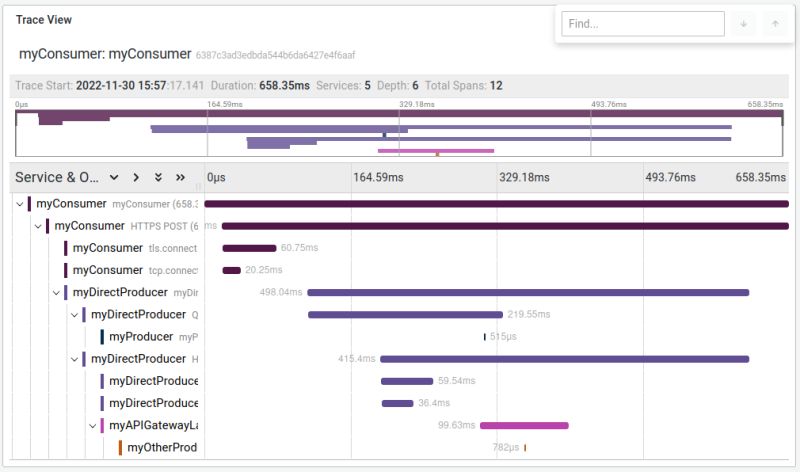This screenshot has width=800, height=472.
Task: Click the Trace Start timestamp 2022-11-30
Action: [140, 86]
